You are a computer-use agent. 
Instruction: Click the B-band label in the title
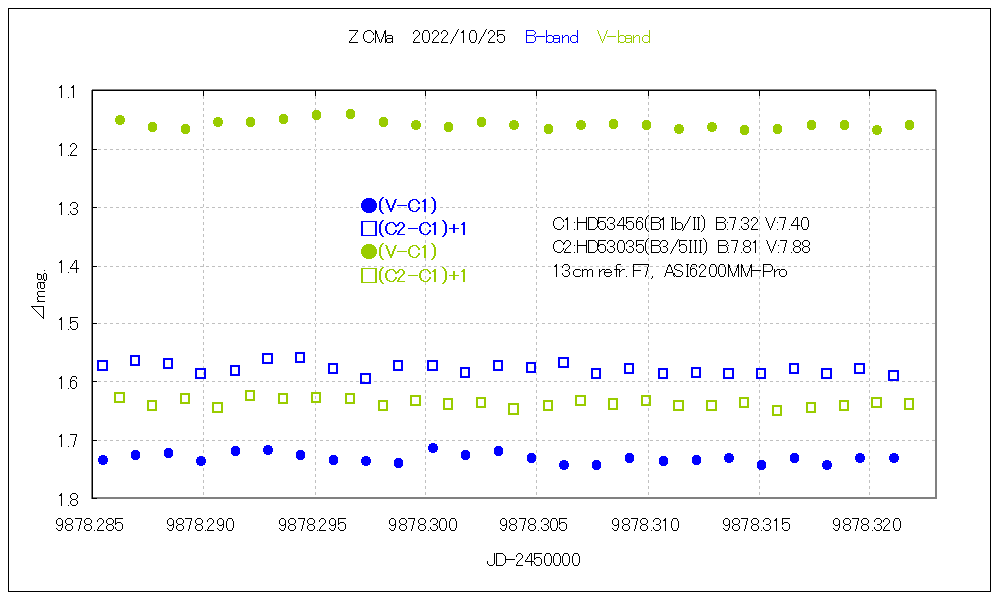coord(551,38)
